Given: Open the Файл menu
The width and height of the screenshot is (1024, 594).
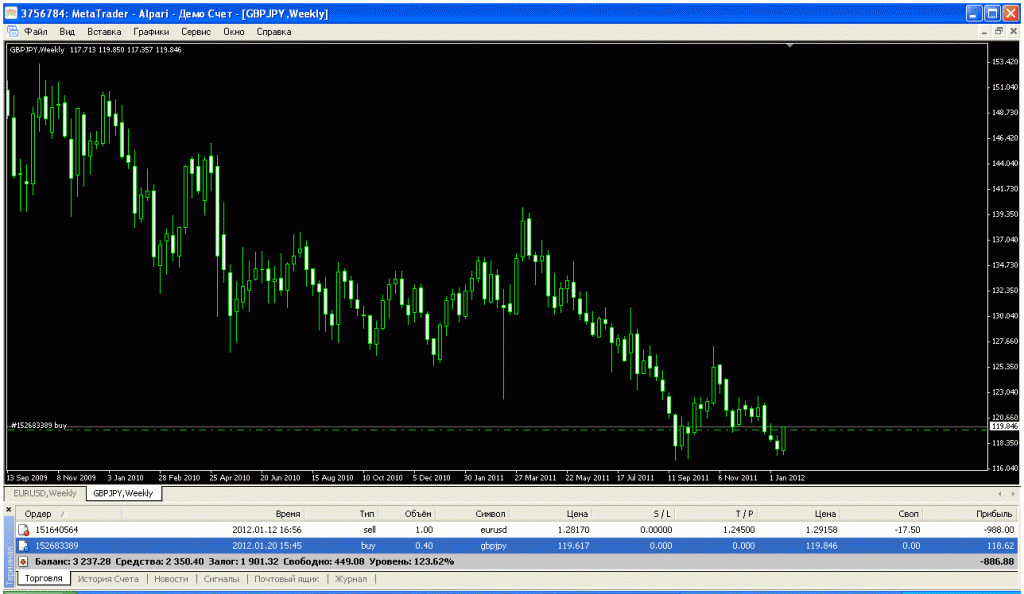Looking at the screenshot, I should (x=36, y=32).
